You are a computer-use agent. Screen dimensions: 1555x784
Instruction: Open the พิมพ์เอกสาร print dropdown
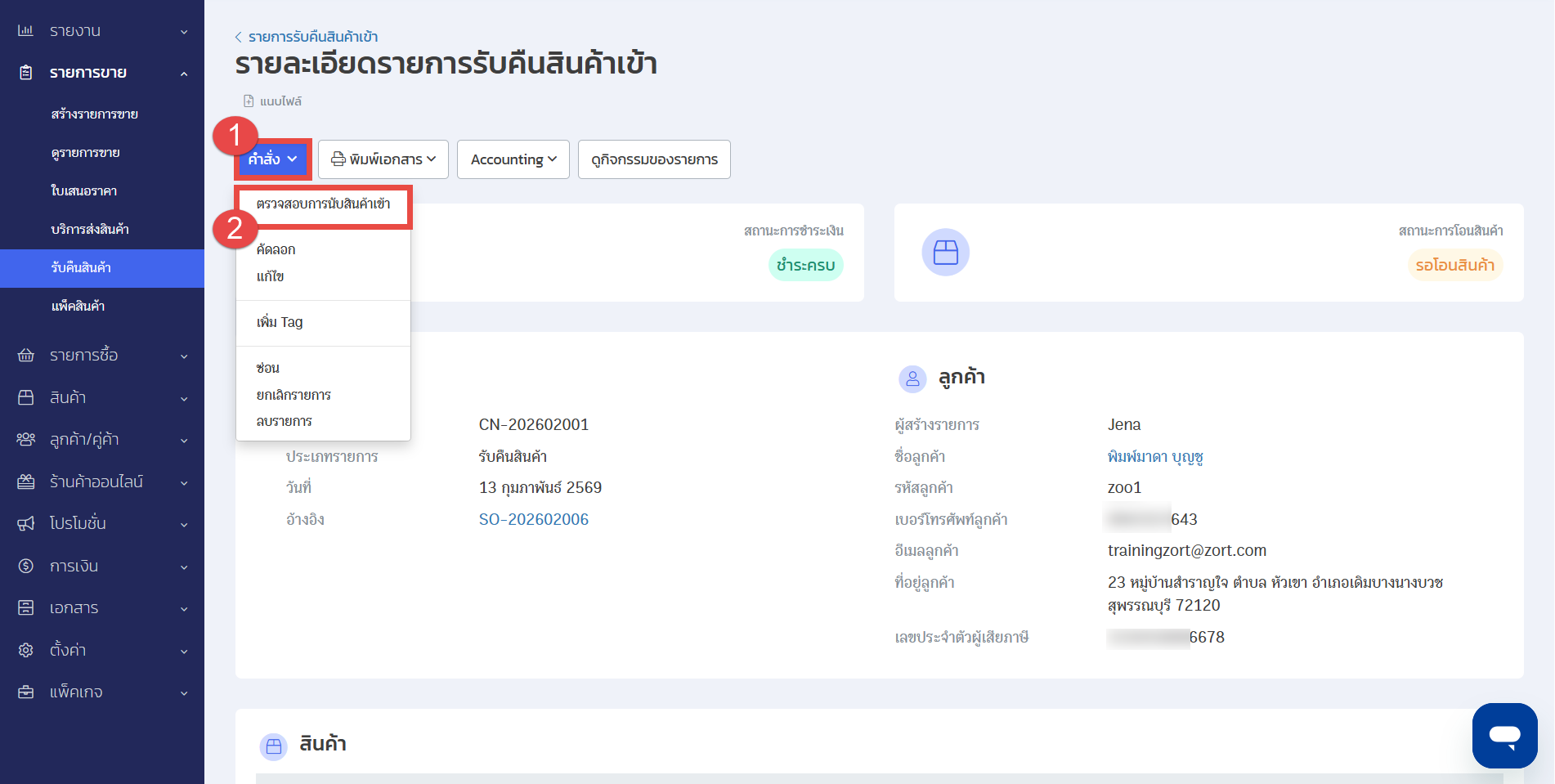(383, 159)
